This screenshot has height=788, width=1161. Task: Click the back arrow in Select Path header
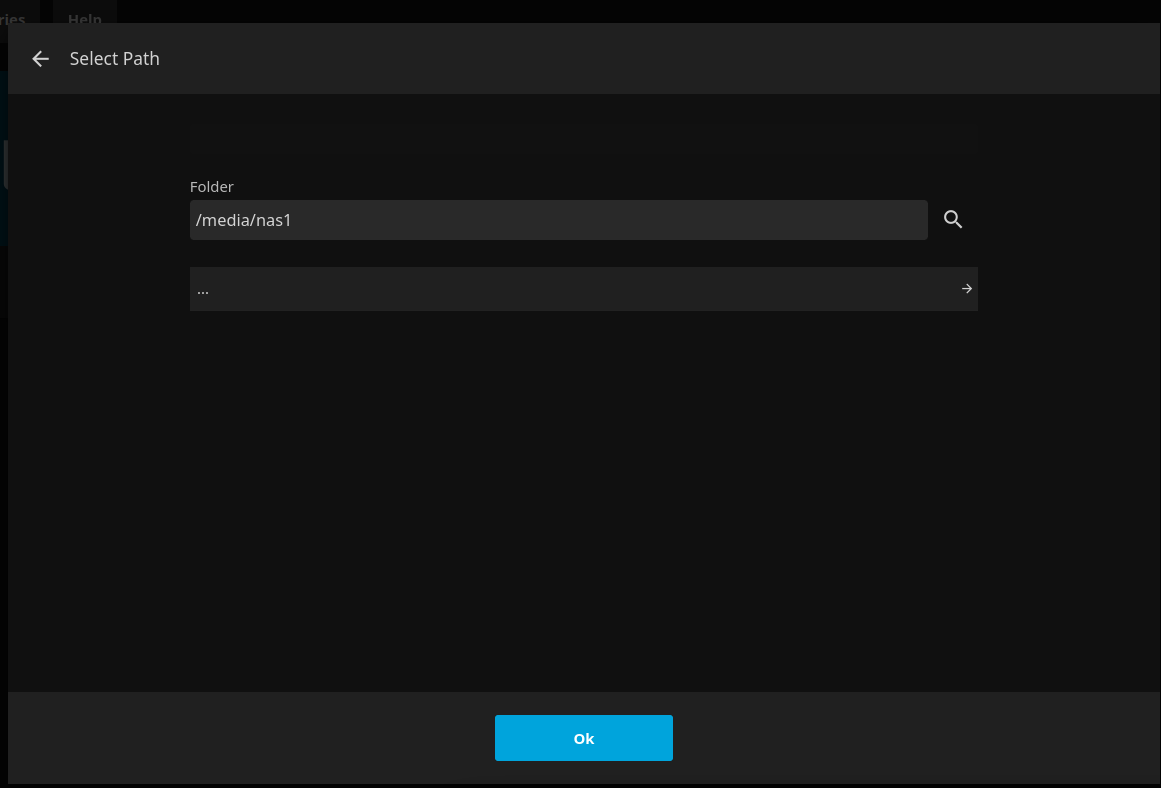tap(40, 59)
